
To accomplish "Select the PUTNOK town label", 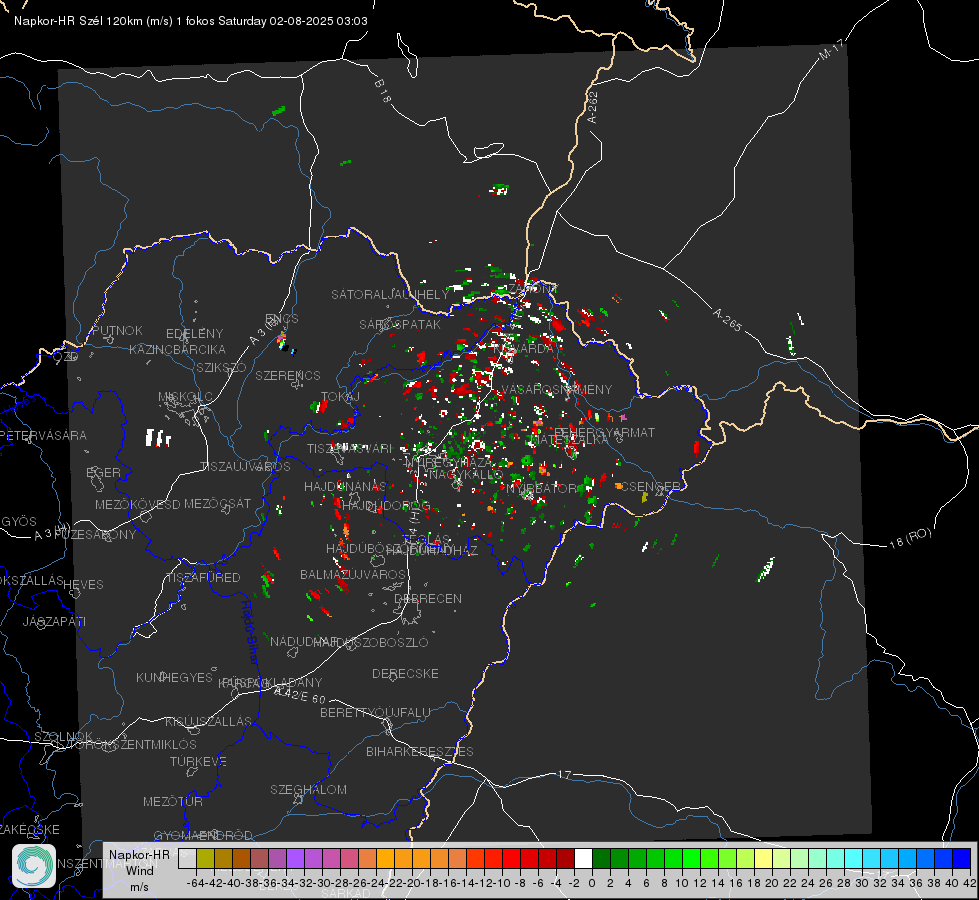I will click(x=118, y=330).
